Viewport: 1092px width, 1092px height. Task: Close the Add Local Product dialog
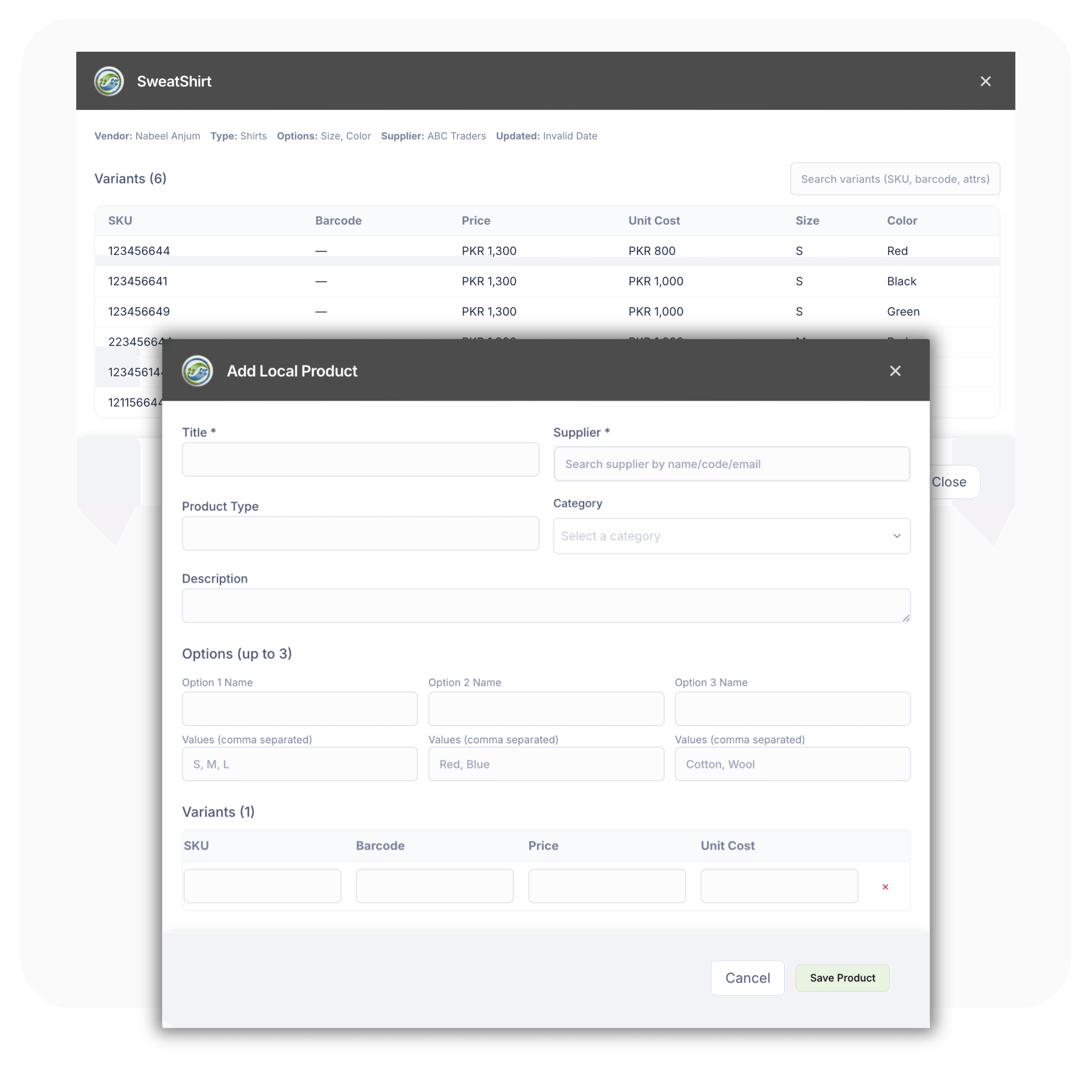[895, 371]
